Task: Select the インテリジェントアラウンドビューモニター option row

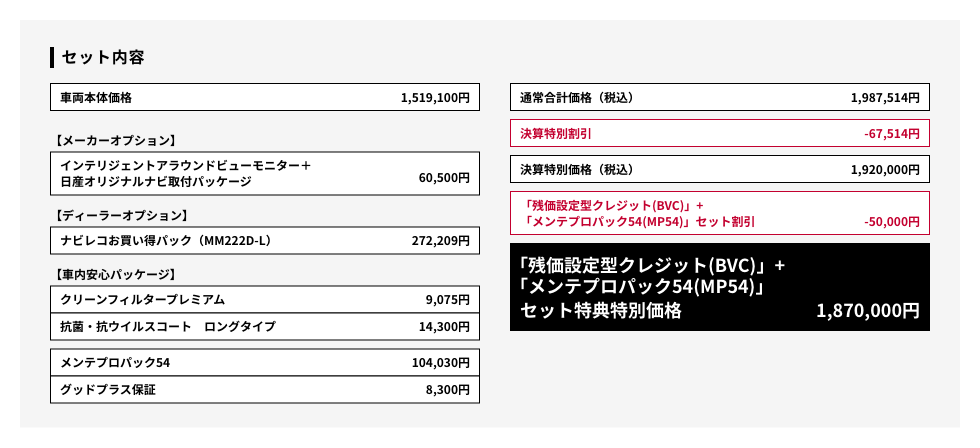Action: click(265, 173)
